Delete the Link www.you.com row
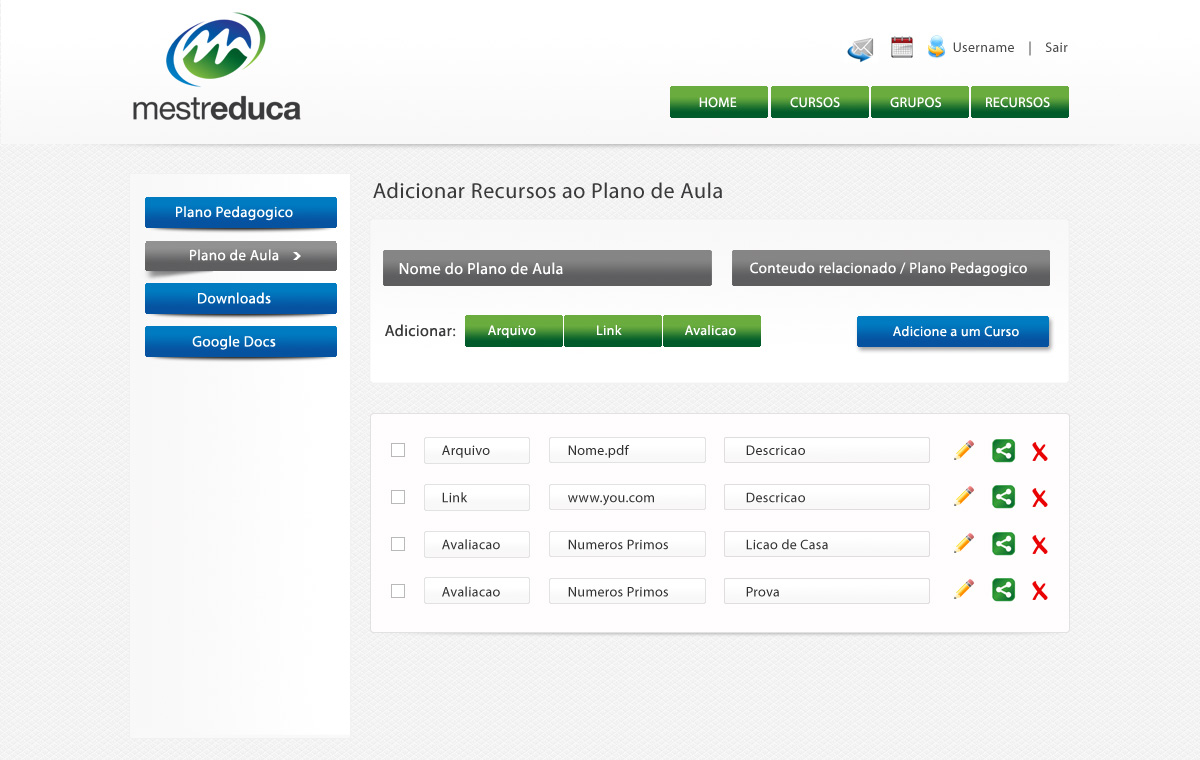This screenshot has height=760, width=1200. [x=1040, y=499]
